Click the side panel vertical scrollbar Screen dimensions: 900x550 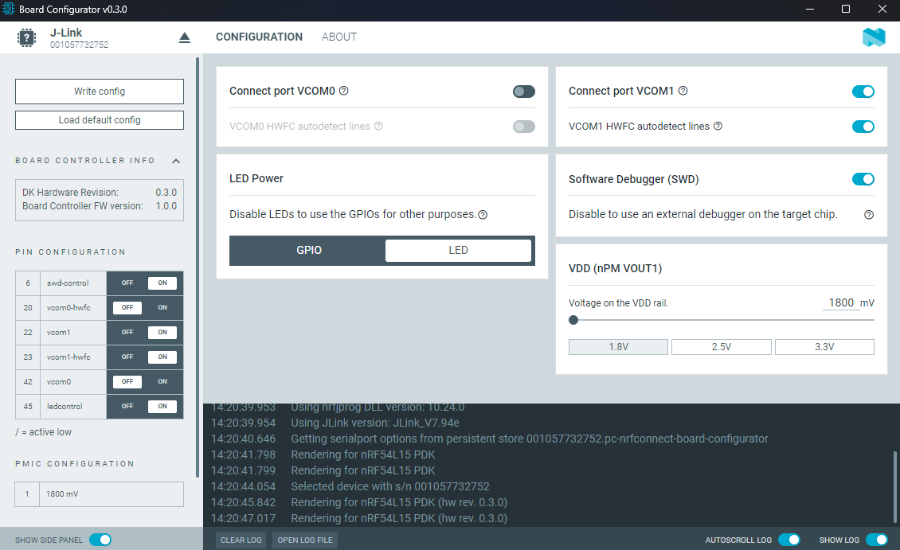tap(197, 267)
